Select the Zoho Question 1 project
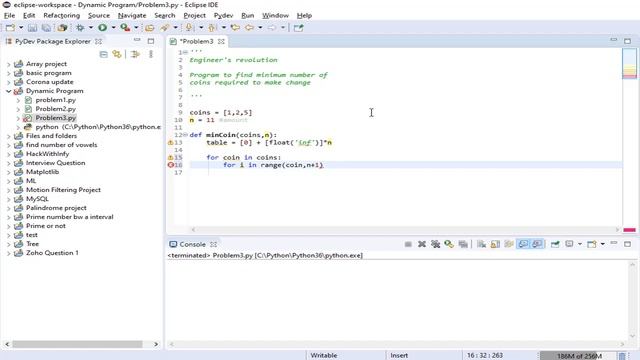Image resolution: width=640 pixels, height=360 pixels. click(x=52, y=253)
